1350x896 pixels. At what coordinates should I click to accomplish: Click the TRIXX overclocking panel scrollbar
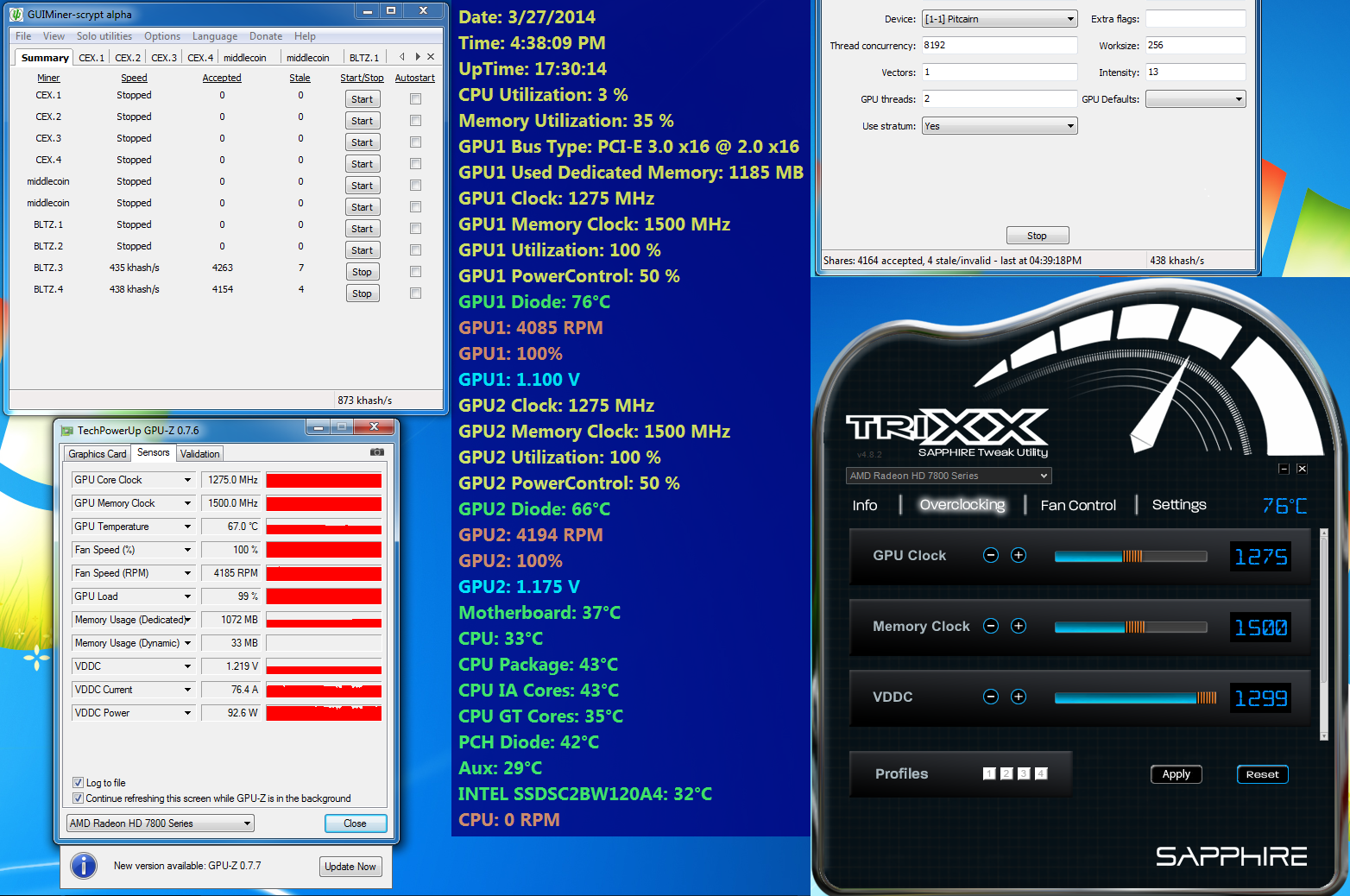(1324, 634)
